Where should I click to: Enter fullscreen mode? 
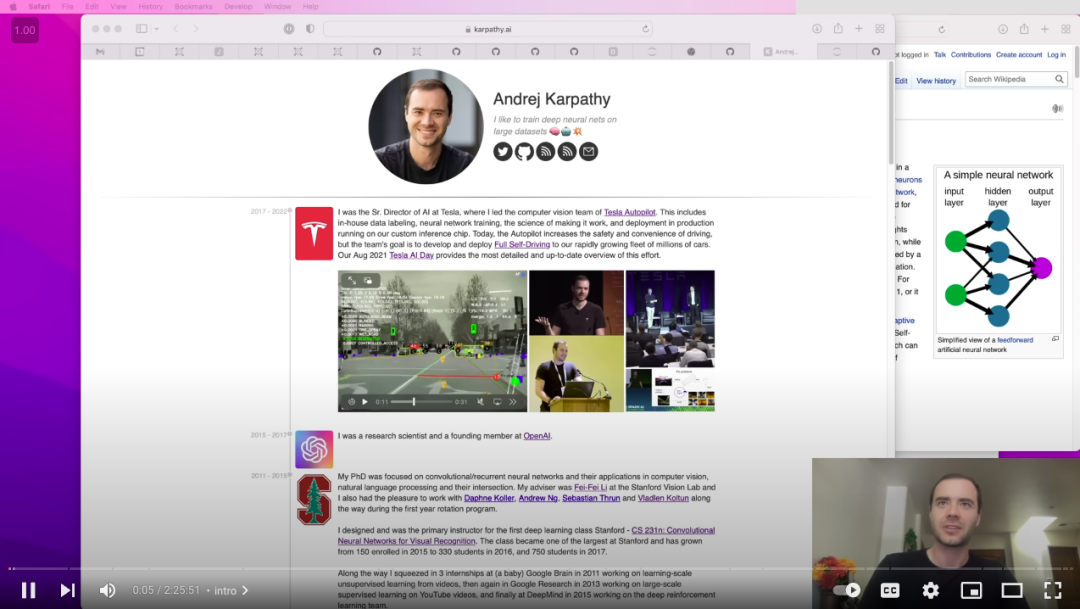[1052, 590]
